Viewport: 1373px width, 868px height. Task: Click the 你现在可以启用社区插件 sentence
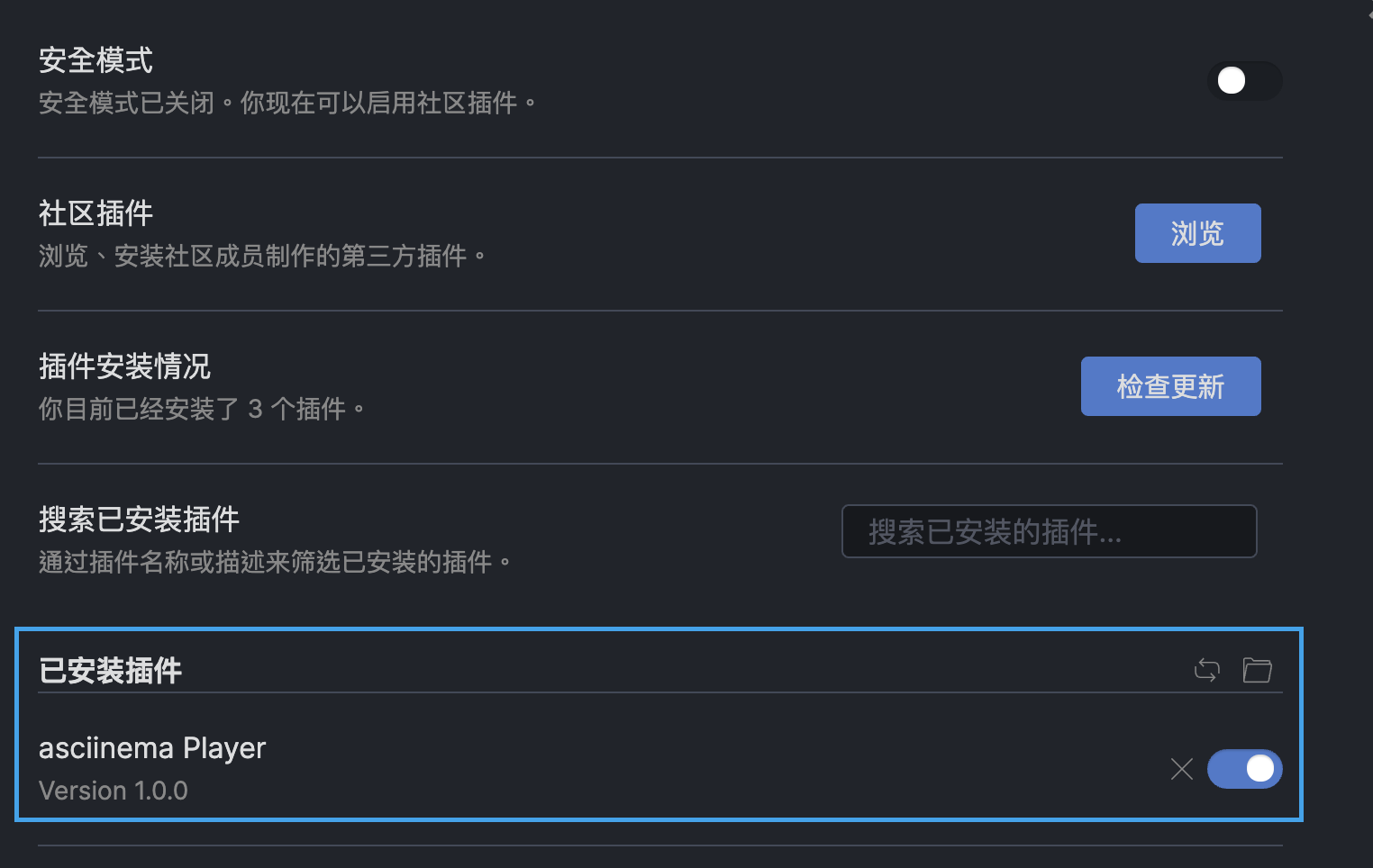click(x=378, y=104)
